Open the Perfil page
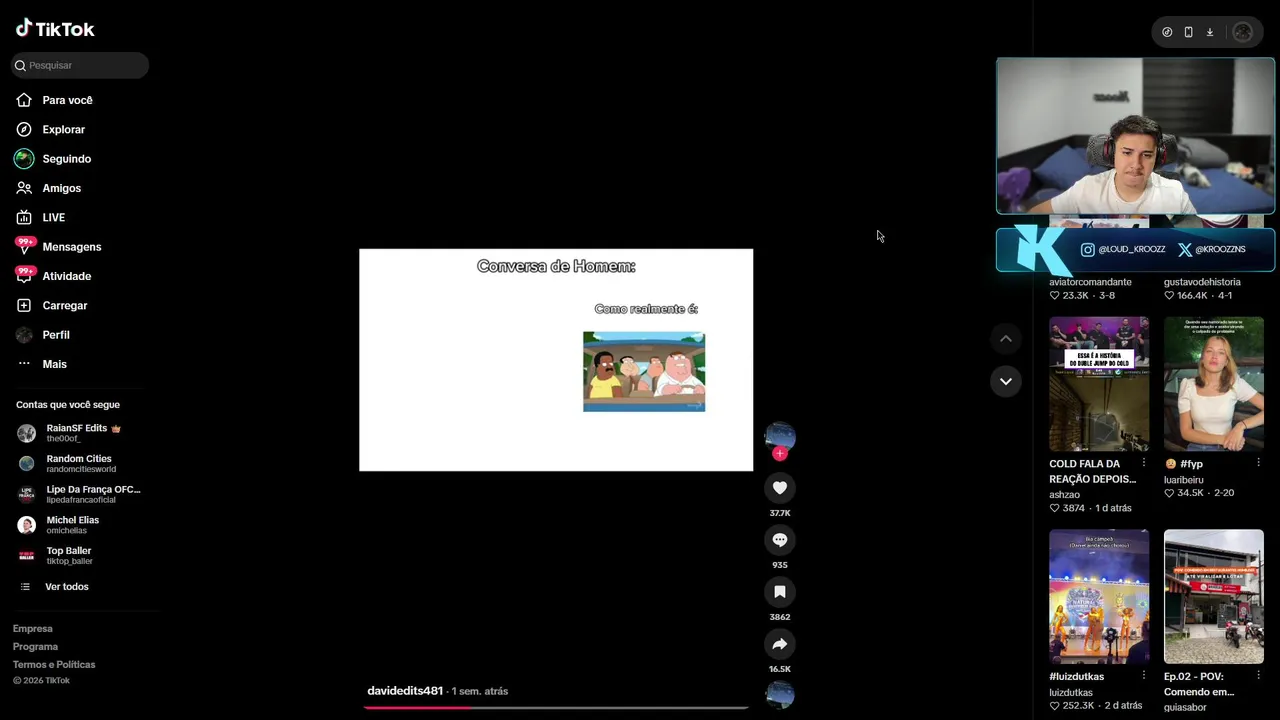 pyautogui.click(x=56, y=335)
